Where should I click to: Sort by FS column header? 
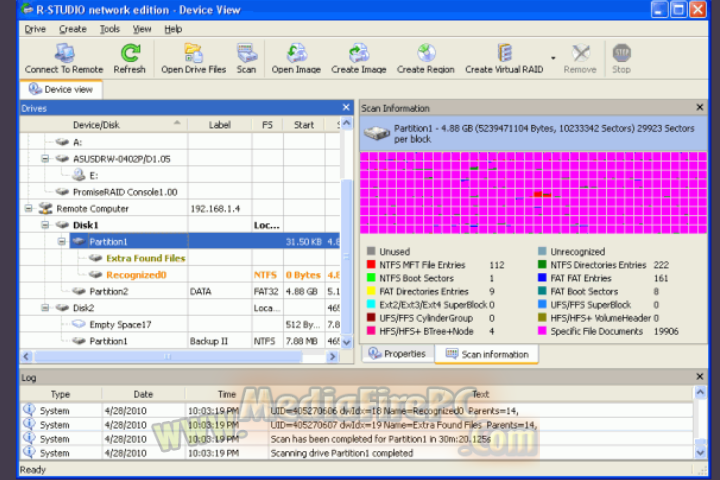point(267,125)
